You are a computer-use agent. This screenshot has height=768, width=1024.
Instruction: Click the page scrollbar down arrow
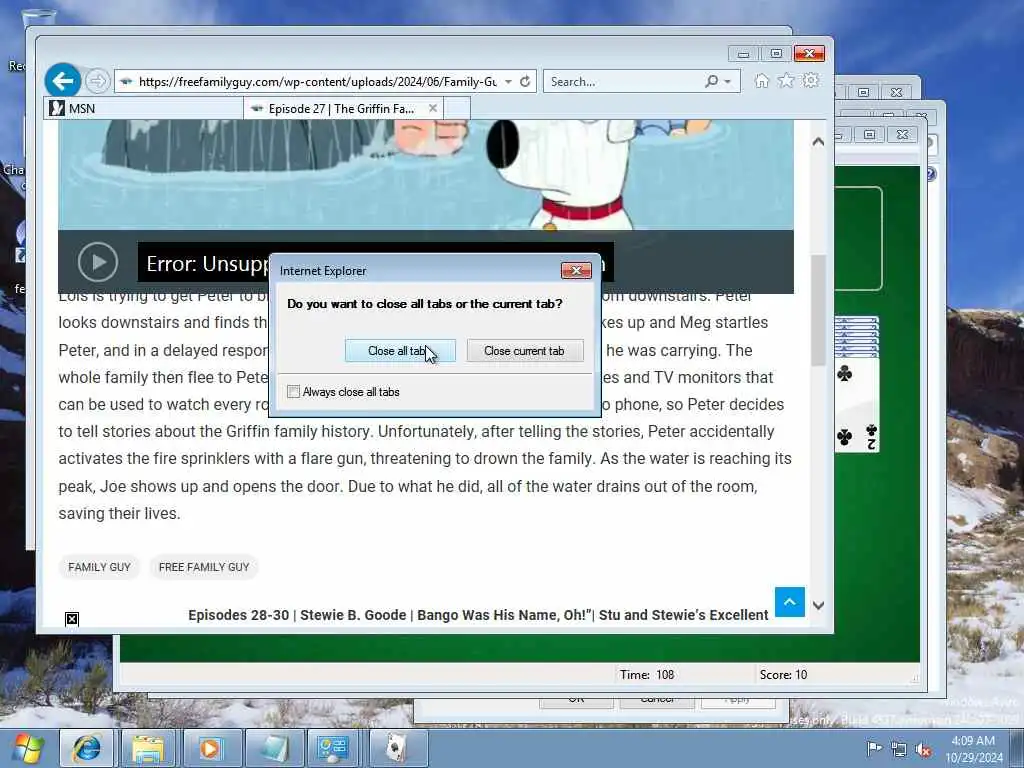[x=818, y=605]
